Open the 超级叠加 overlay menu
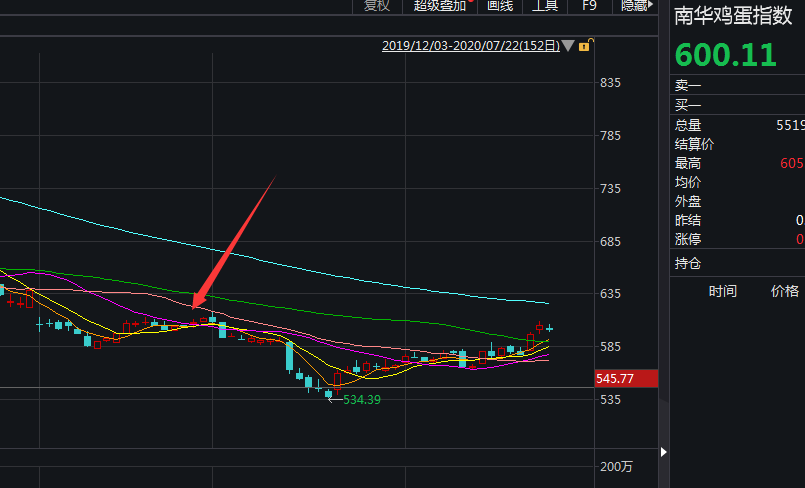The width and height of the screenshot is (805, 488). coord(439,6)
